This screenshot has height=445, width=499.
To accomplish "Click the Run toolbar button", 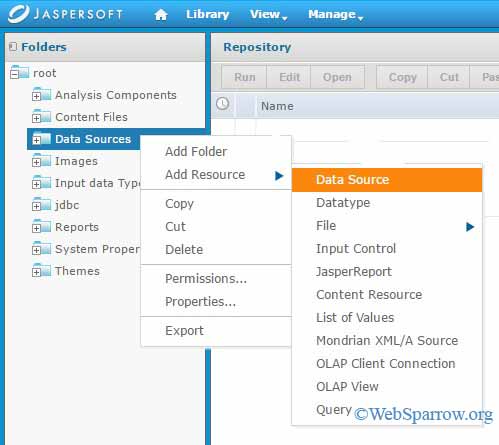I will tap(245, 77).
